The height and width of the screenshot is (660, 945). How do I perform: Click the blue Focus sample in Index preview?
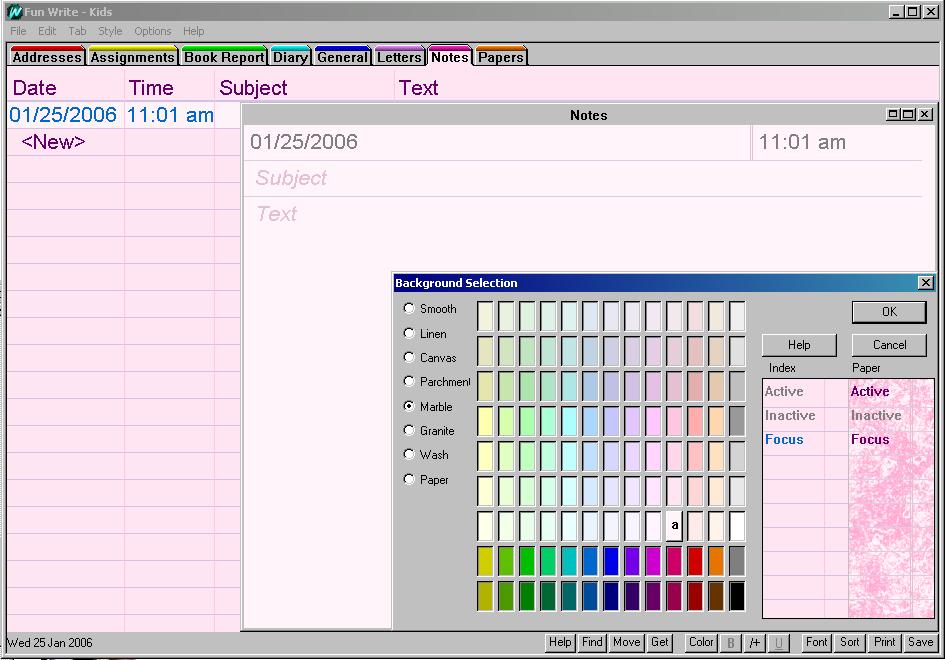(784, 439)
